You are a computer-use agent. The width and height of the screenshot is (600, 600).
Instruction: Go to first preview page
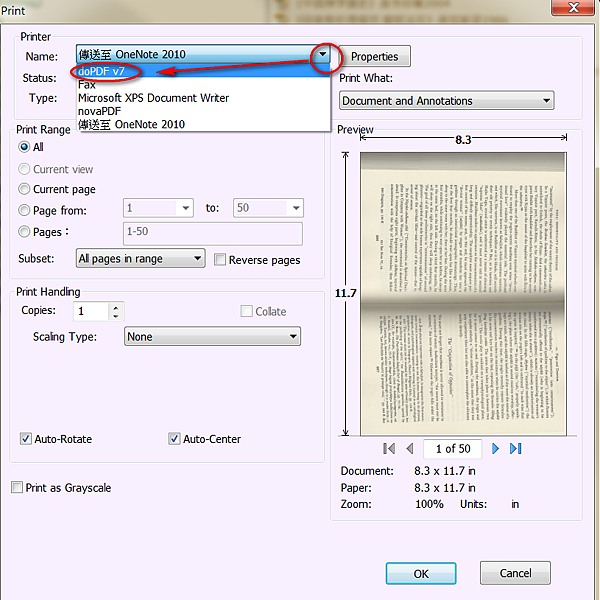coord(389,448)
